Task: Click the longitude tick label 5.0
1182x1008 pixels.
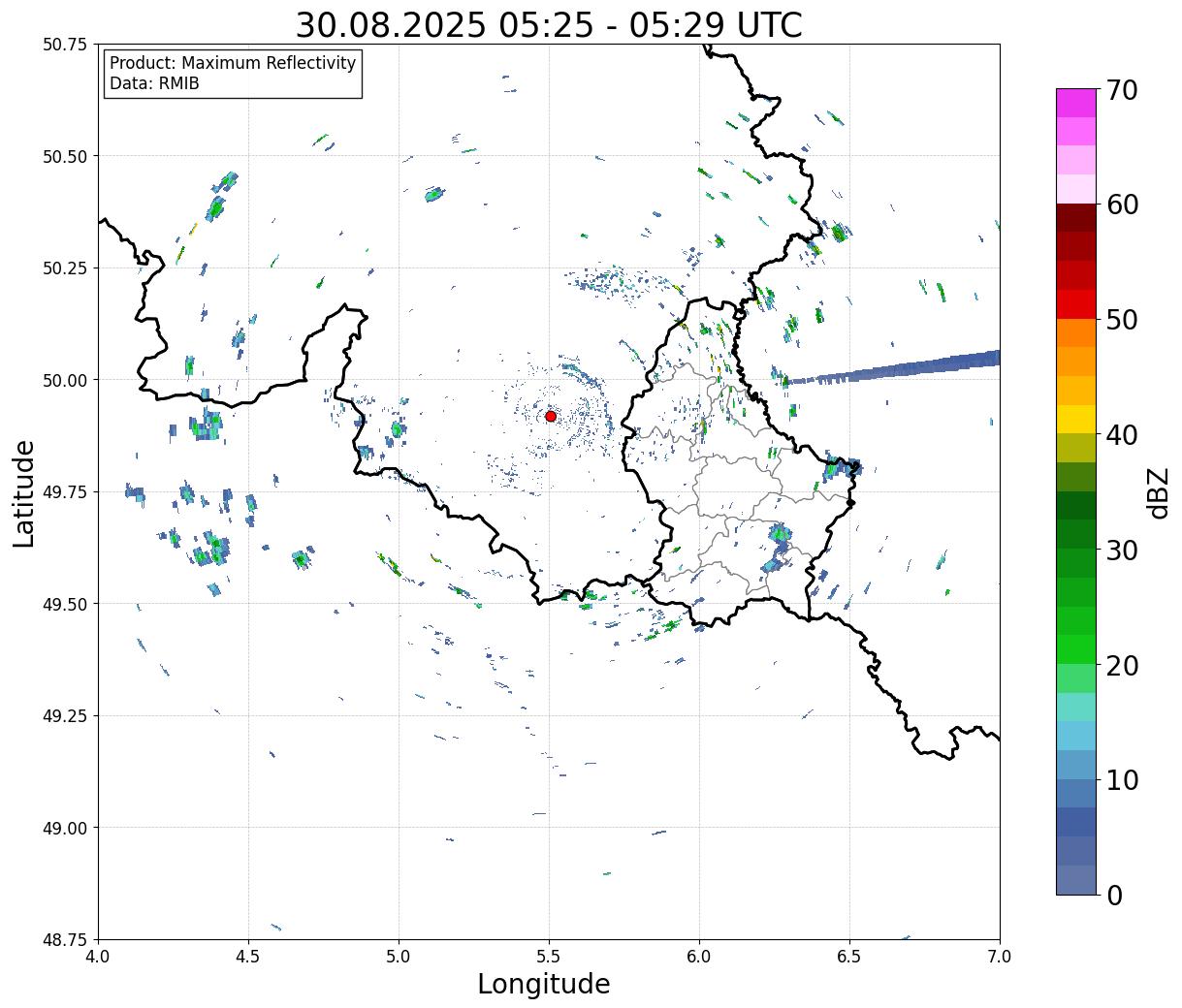Action: [399, 957]
